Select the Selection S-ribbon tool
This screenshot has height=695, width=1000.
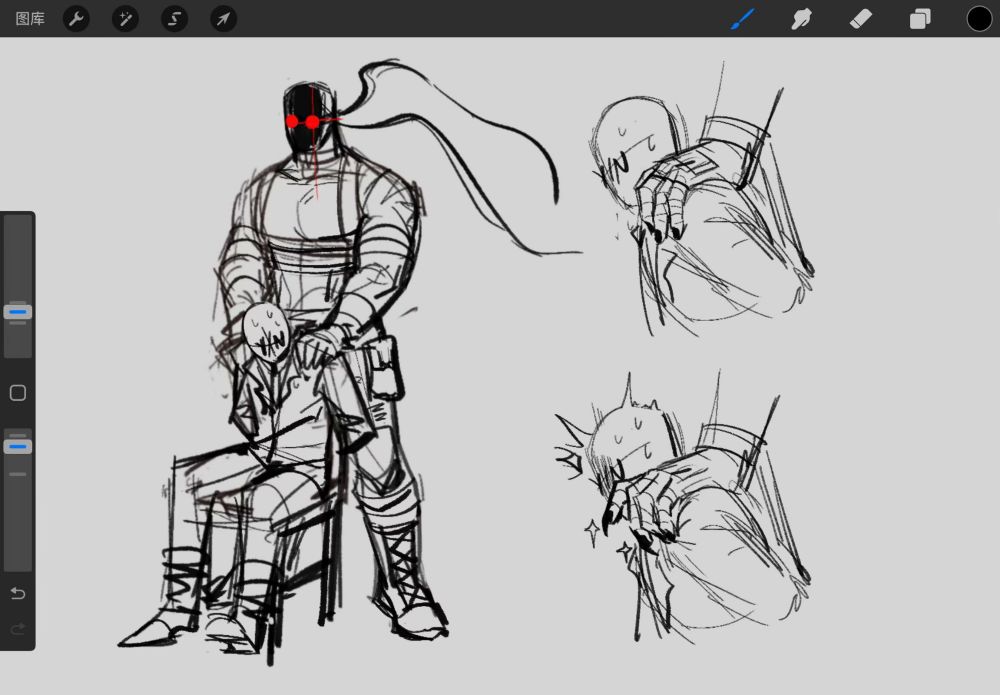tap(174, 19)
